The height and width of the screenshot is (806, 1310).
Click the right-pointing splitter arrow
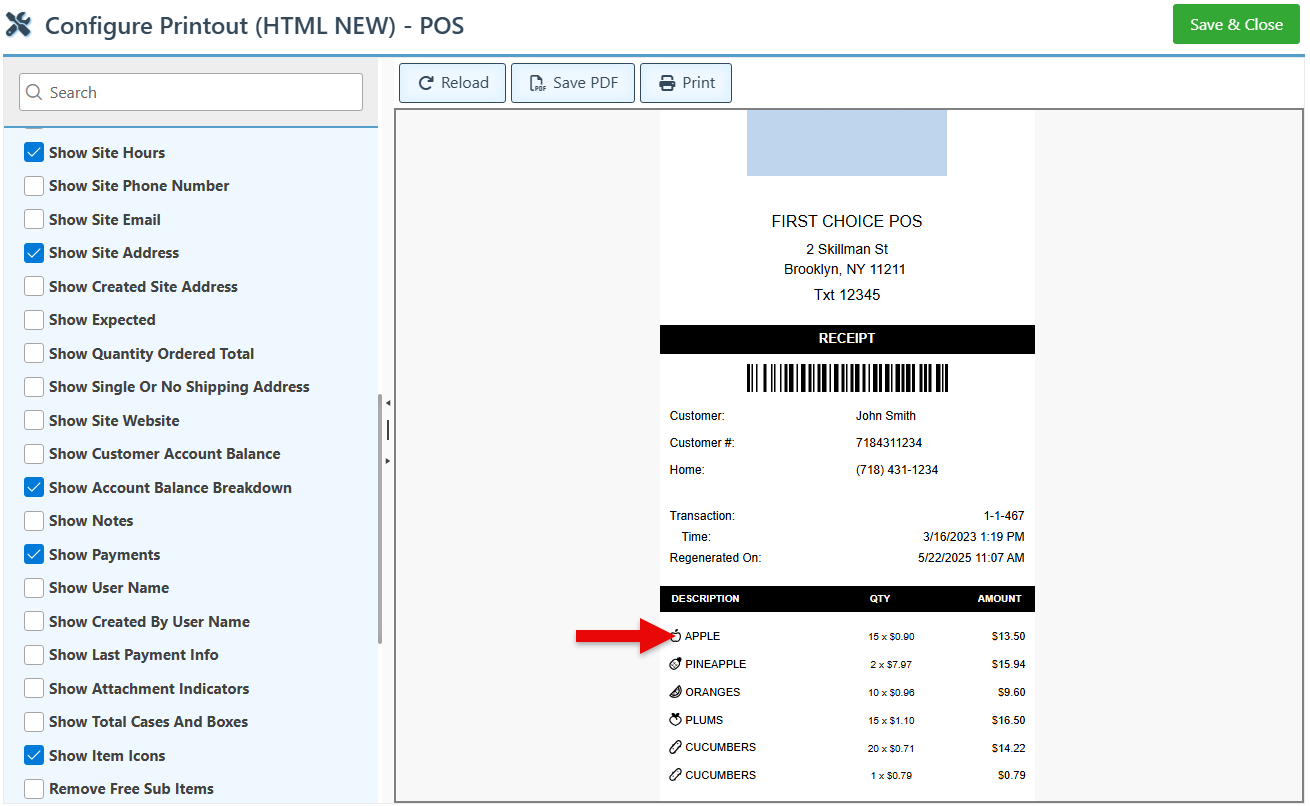388,461
